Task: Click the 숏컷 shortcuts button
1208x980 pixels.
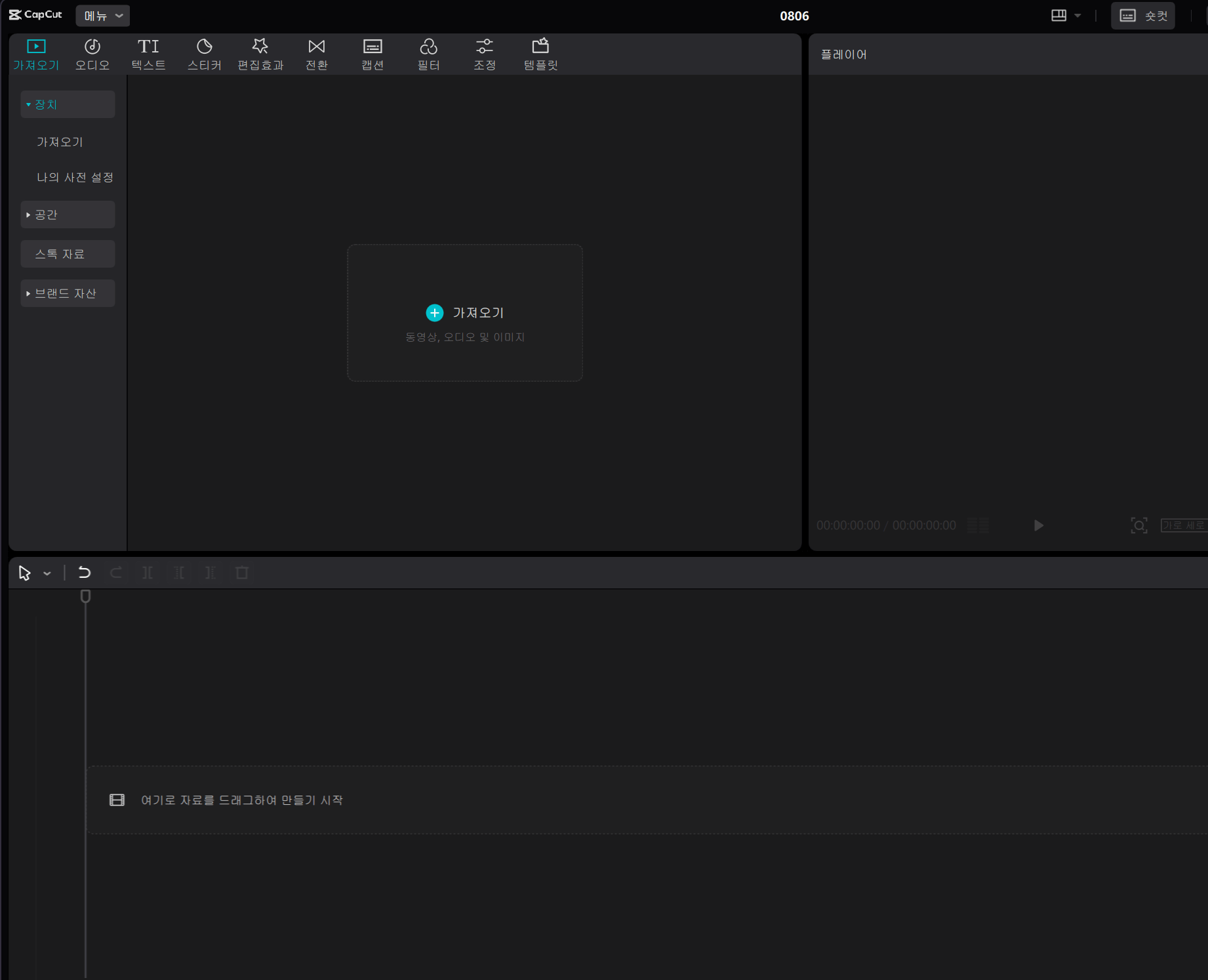Action: point(1142,15)
